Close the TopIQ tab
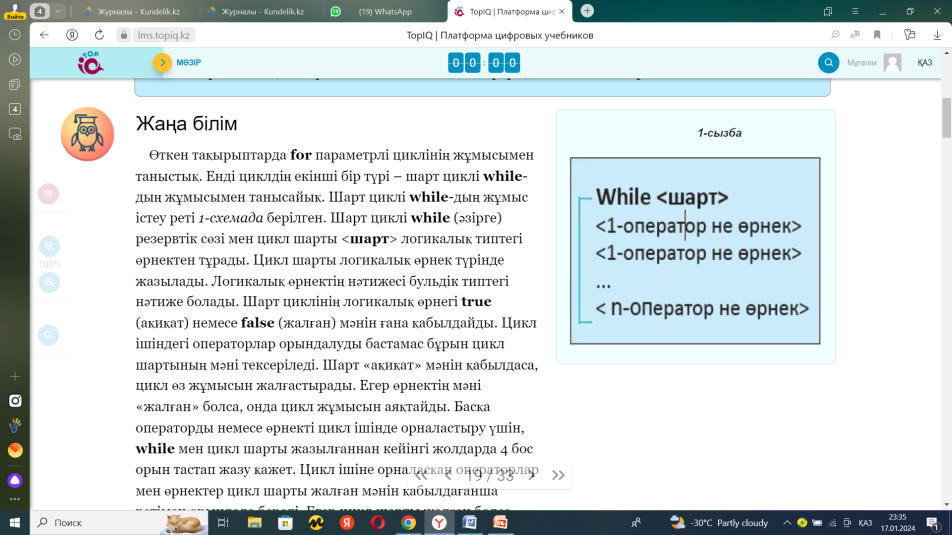Image resolution: width=952 pixels, height=535 pixels. tap(562, 11)
